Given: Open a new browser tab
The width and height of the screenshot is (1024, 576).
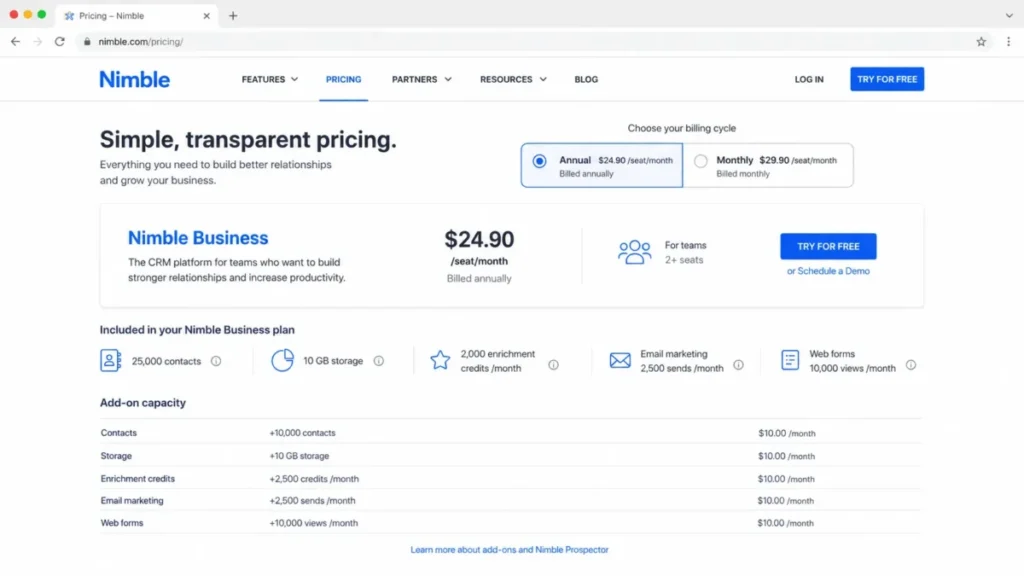Looking at the screenshot, I should 233,16.
